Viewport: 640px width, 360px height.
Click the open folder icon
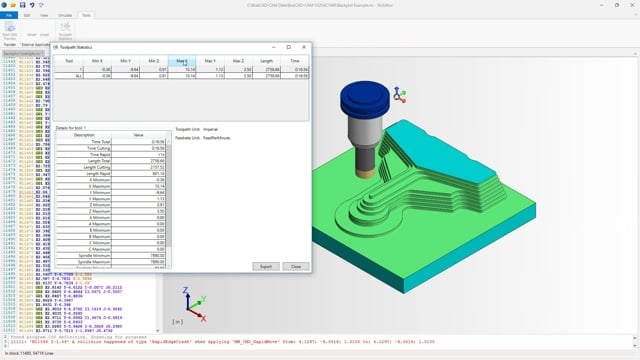pos(13,5)
